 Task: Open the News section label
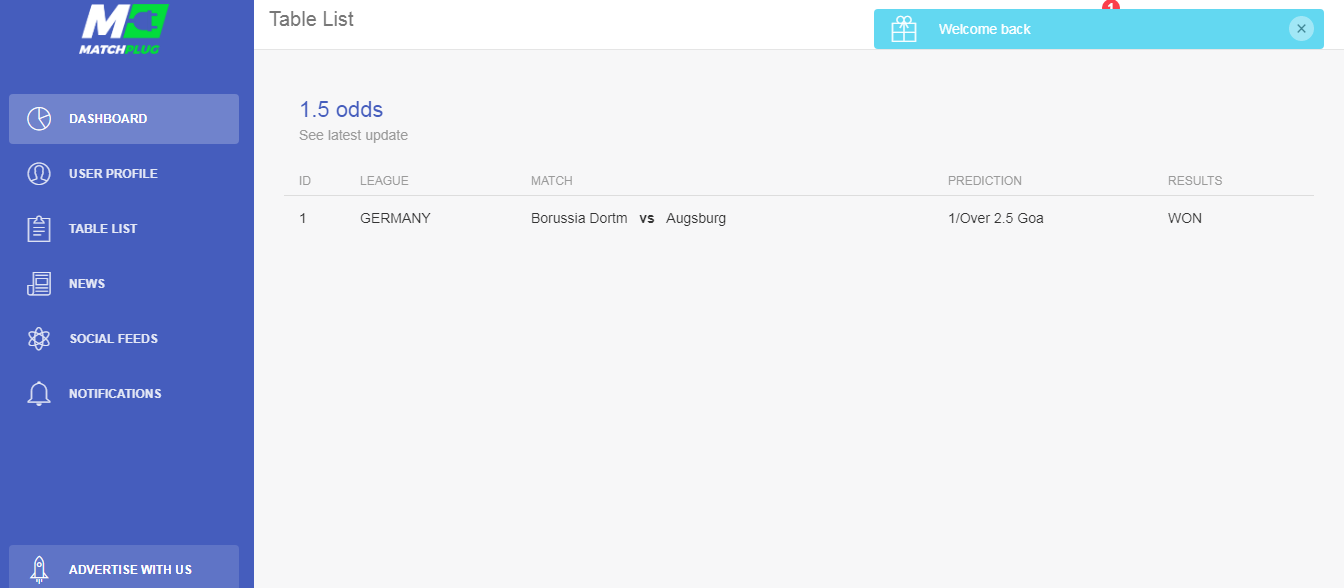coord(87,284)
